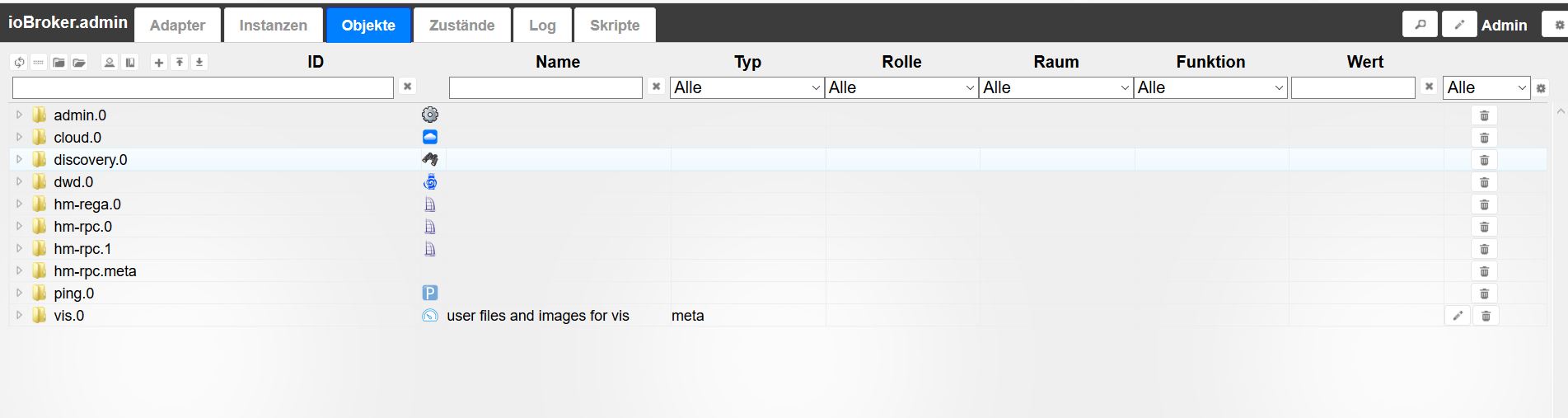Click the ID filter text field
This screenshot has width=1568, height=418.
pos(203,87)
